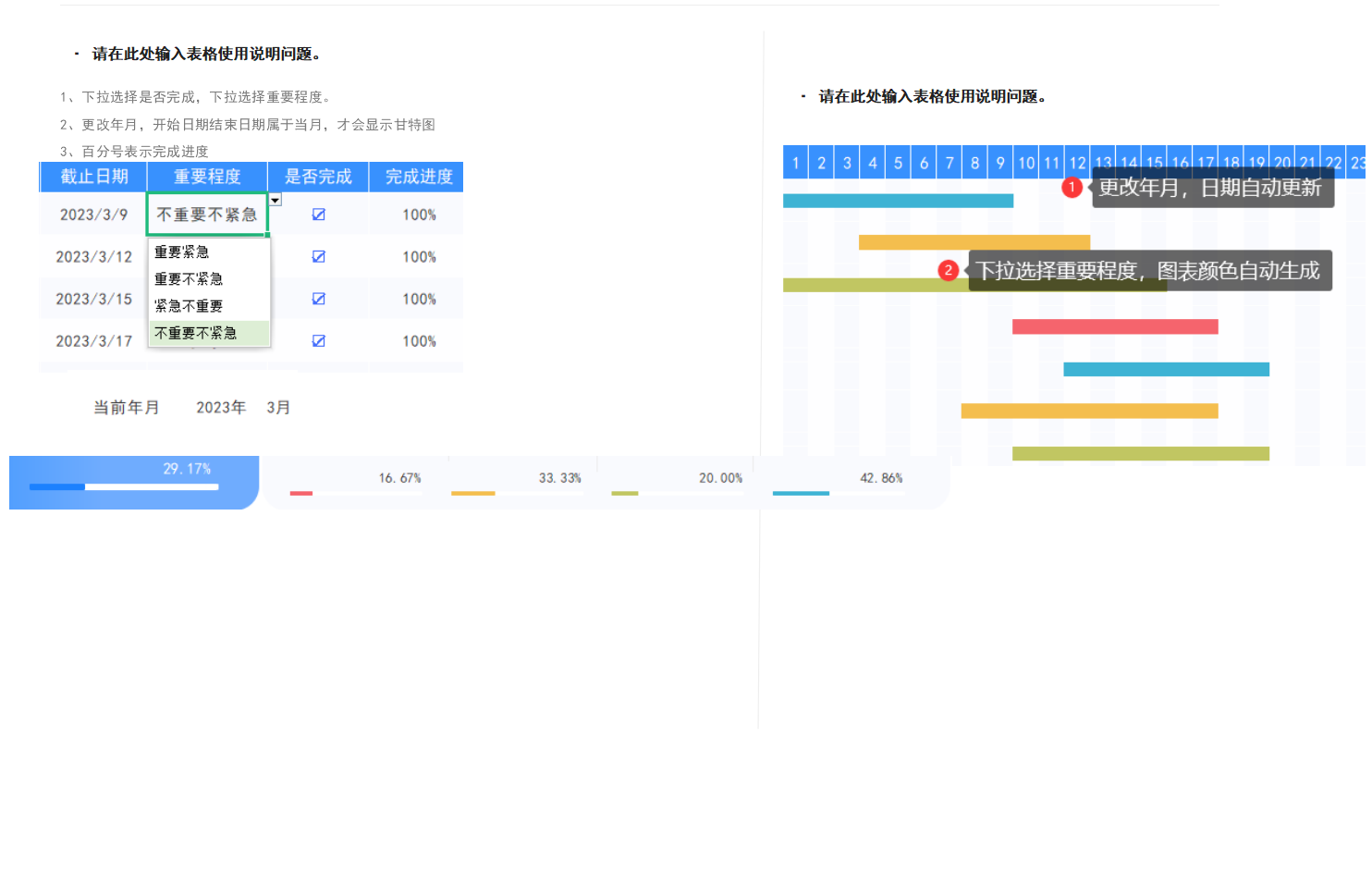Click day 9 in Gantt header

click(1000, 163)
